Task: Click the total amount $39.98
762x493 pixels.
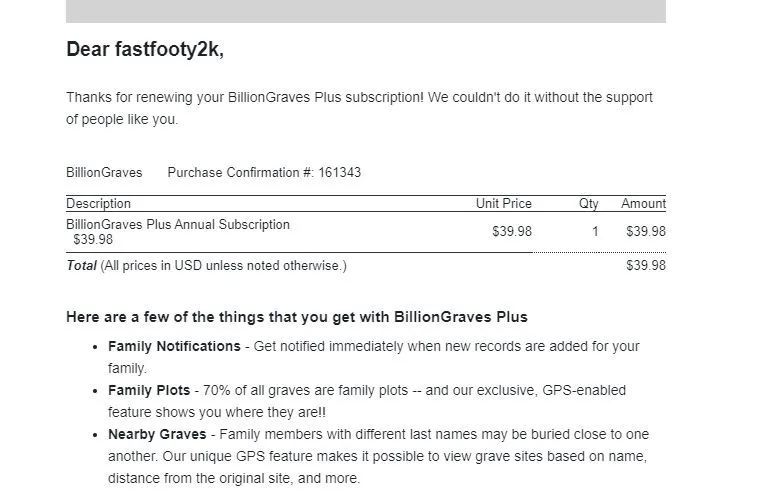Action: coord(646,265)
